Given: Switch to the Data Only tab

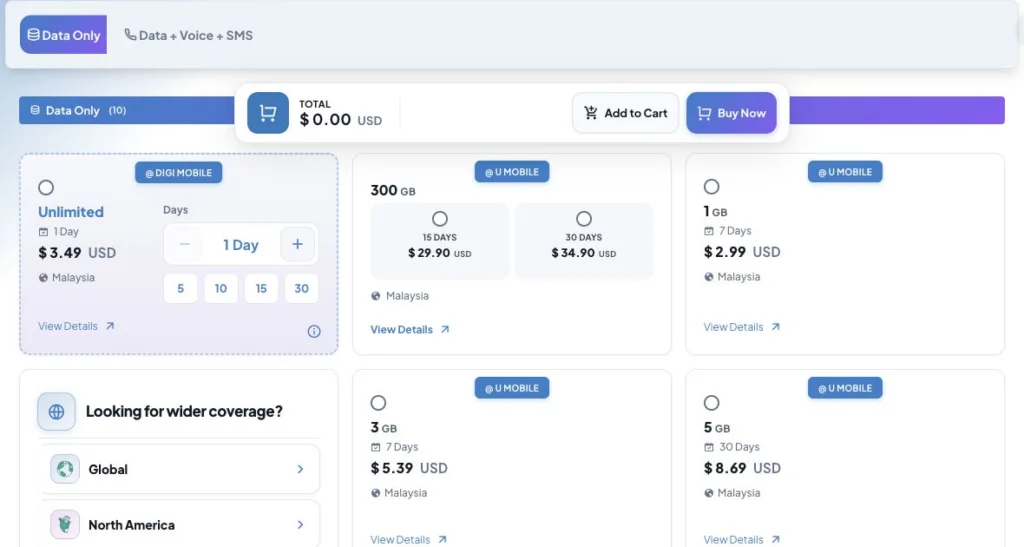Looking at the screenshot, I should tap(63, 35).
